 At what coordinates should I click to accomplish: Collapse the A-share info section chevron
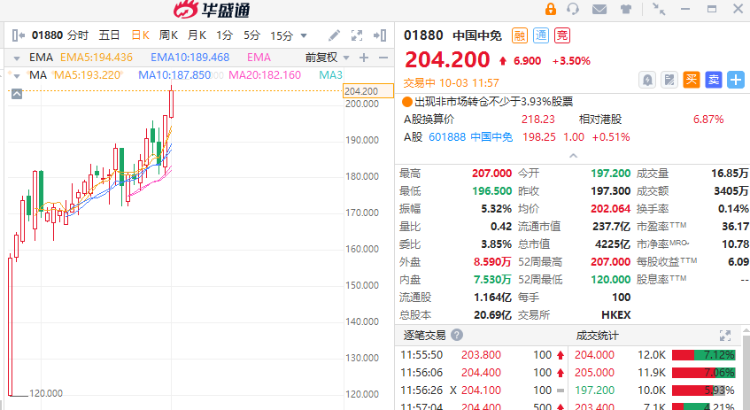[572, 155]
